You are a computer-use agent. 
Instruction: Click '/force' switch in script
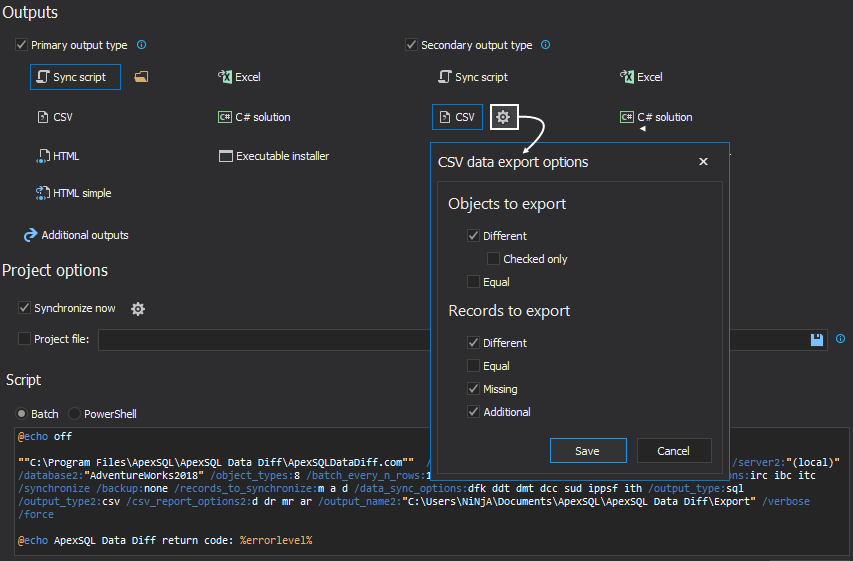point(36,514)
